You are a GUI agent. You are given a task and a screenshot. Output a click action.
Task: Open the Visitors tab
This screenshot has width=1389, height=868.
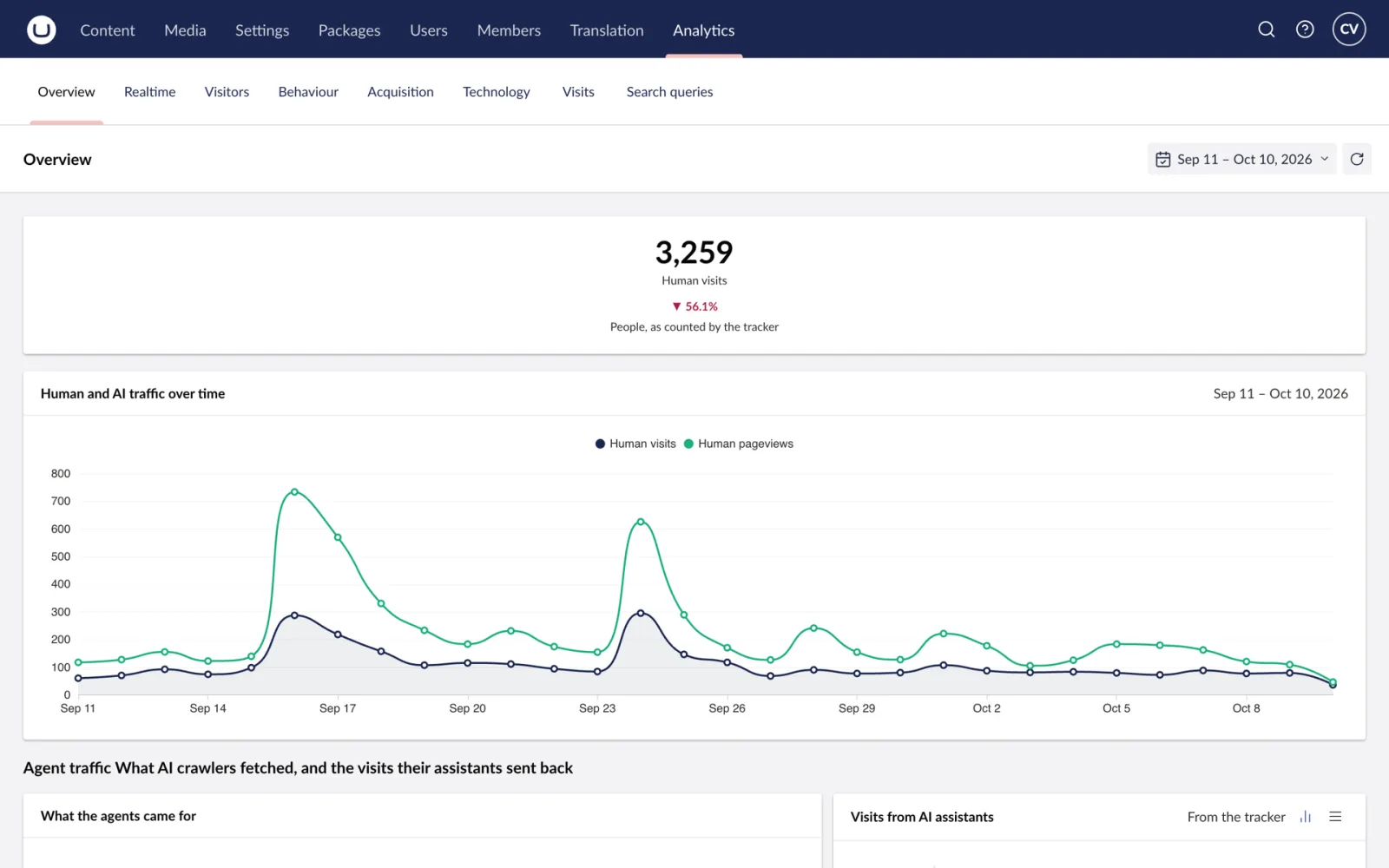(227, 92)
